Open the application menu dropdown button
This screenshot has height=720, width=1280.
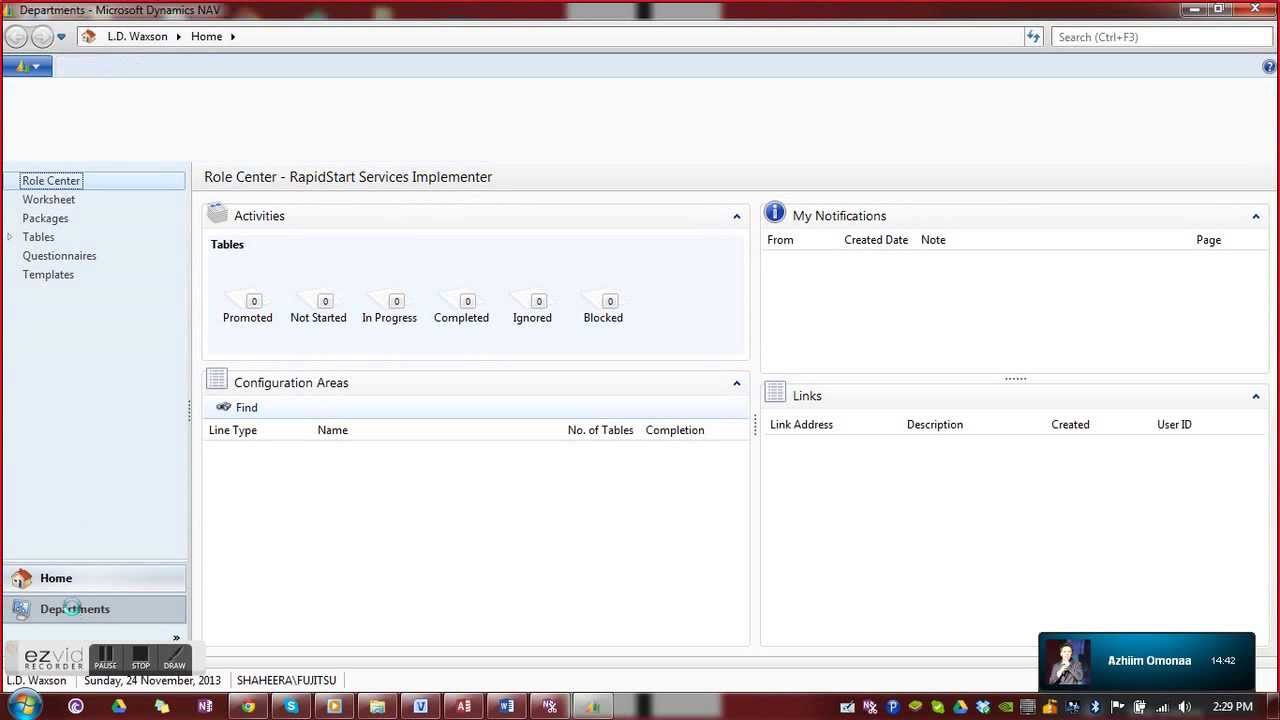point(27,66)
